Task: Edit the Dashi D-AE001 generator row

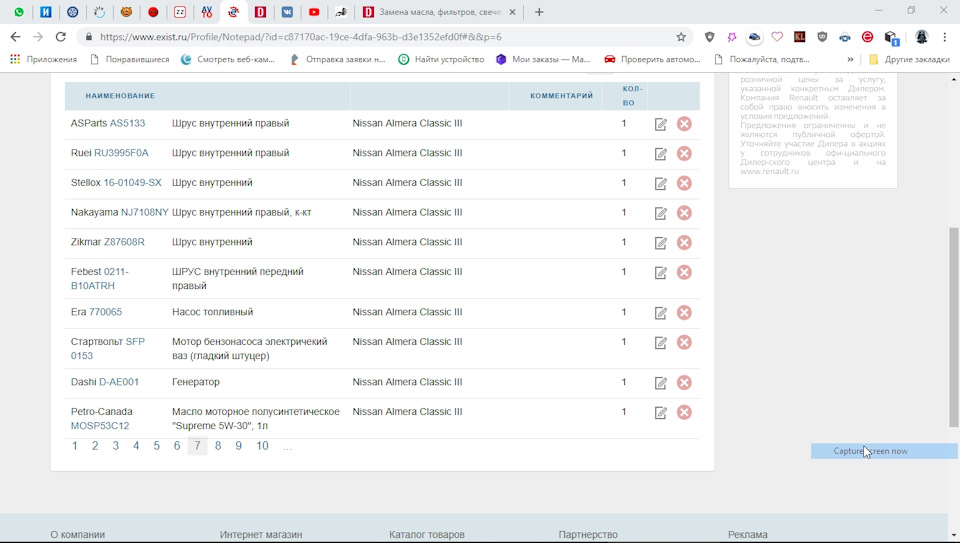Action: coord(661,383)
